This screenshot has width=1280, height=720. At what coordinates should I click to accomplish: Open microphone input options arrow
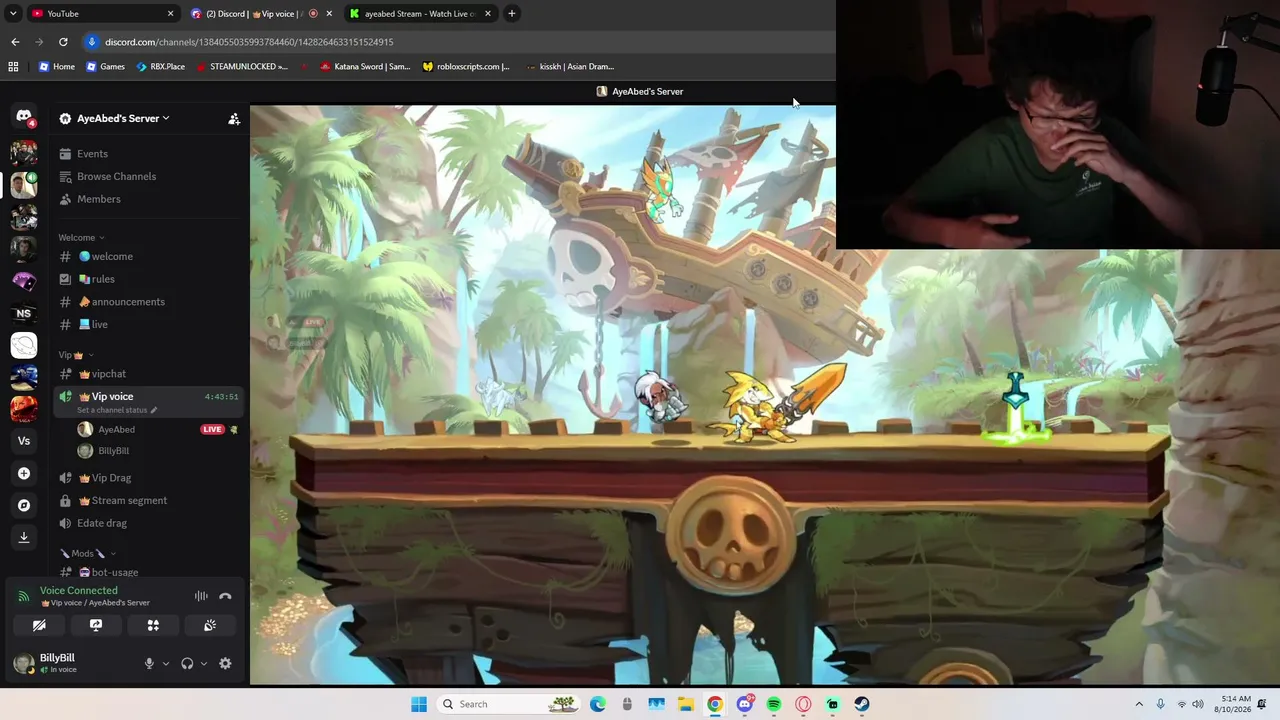tap(165, 663)
